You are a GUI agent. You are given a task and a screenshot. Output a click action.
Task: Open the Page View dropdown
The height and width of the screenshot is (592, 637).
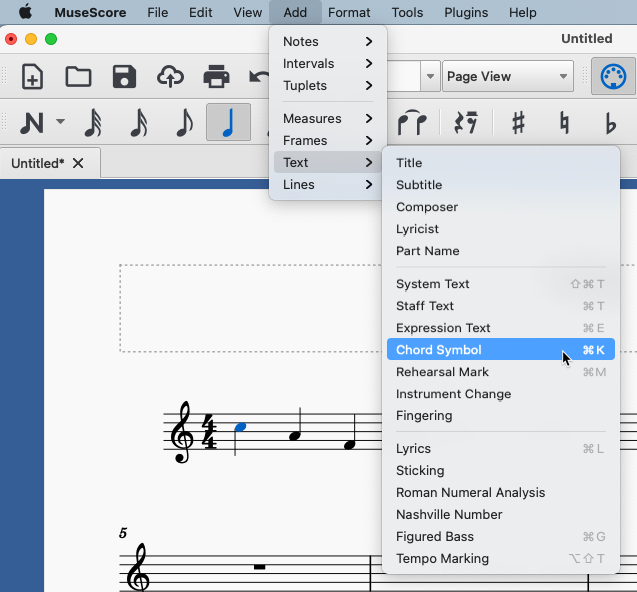508,76
